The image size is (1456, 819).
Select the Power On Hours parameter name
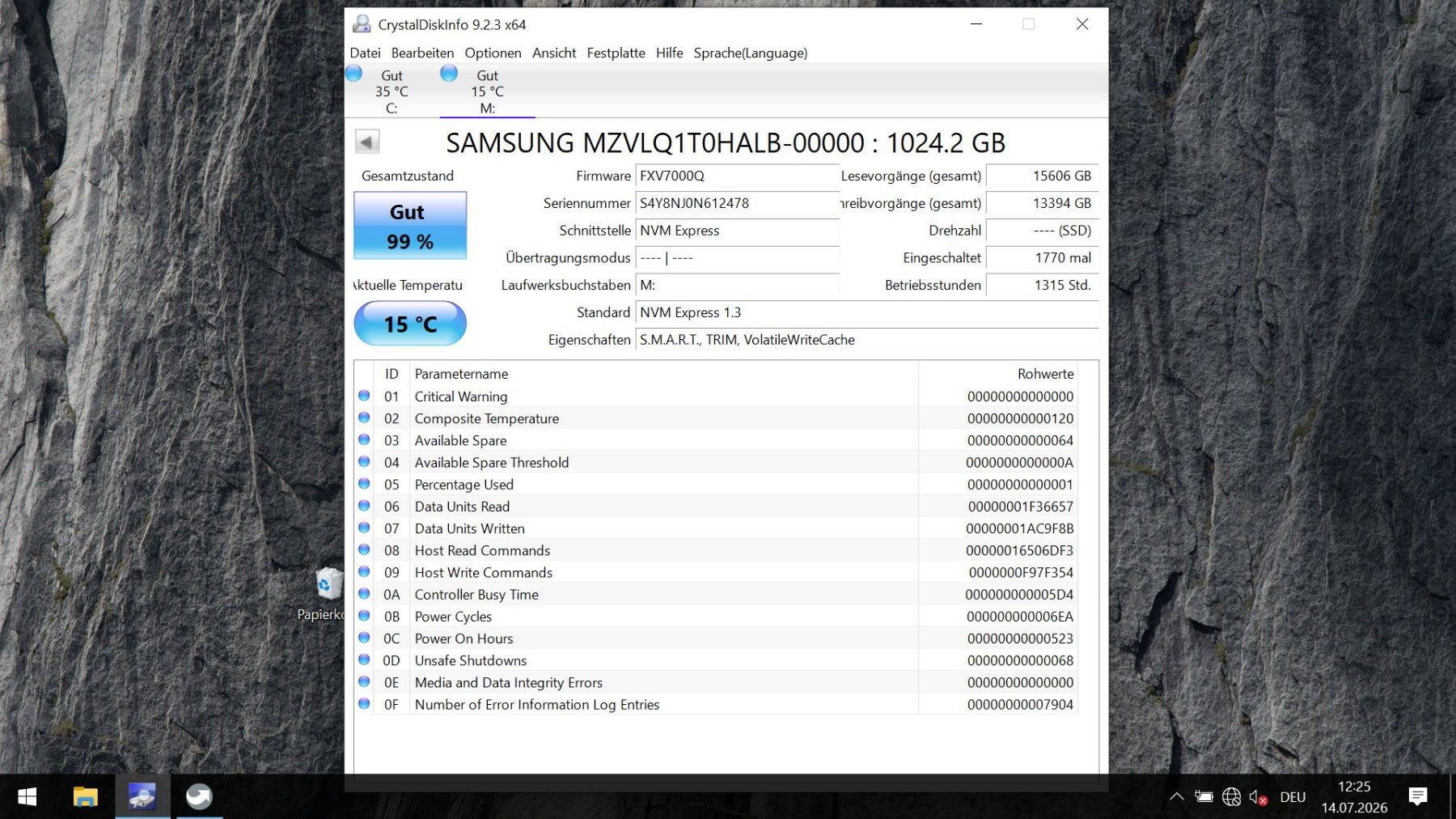click(x=463, y=639)
